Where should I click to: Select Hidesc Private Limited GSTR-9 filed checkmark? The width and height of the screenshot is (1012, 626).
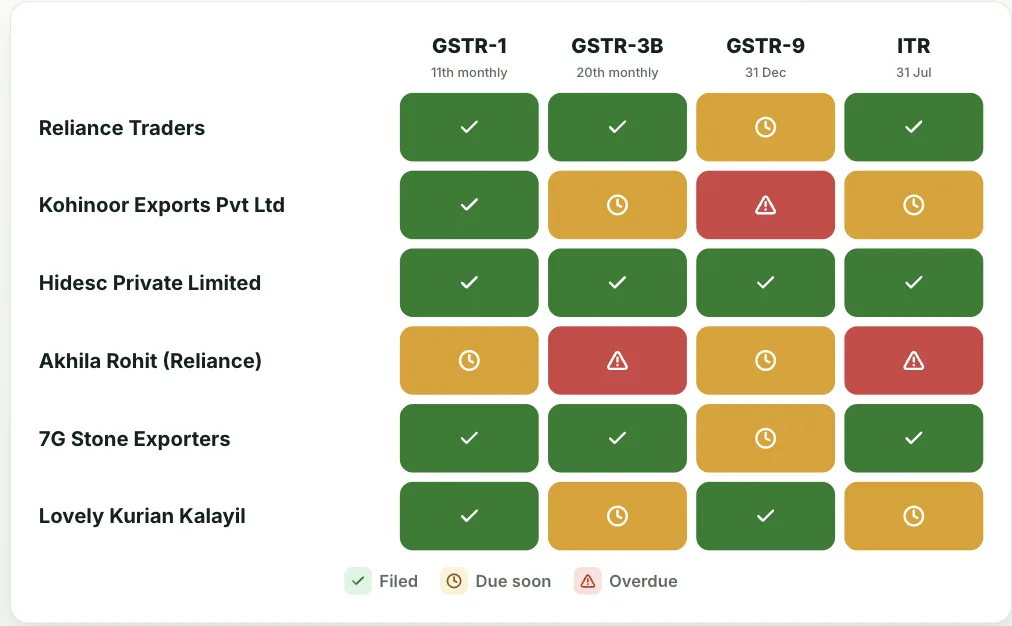click(765, 283)
